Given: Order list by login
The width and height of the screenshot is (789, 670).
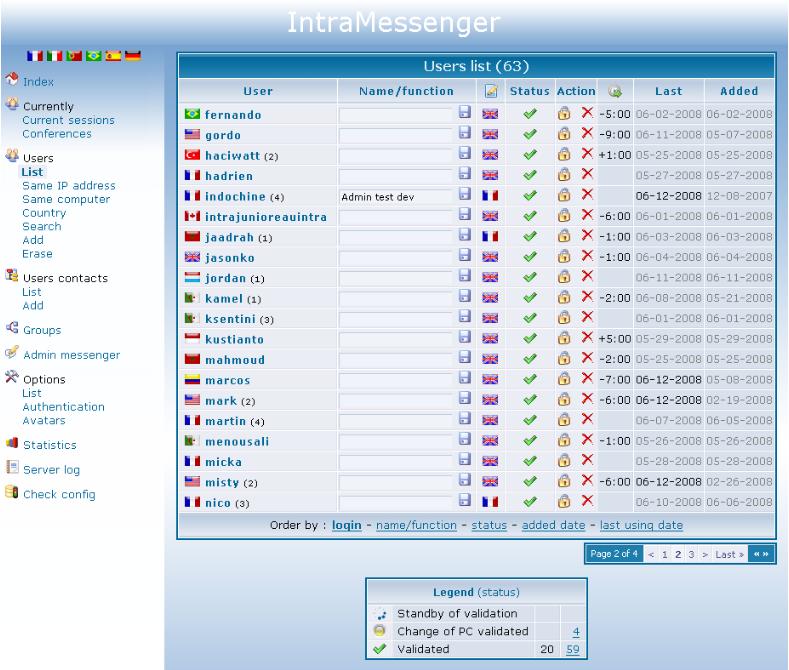Looking at the screenshot, I should tap(347, 525).
